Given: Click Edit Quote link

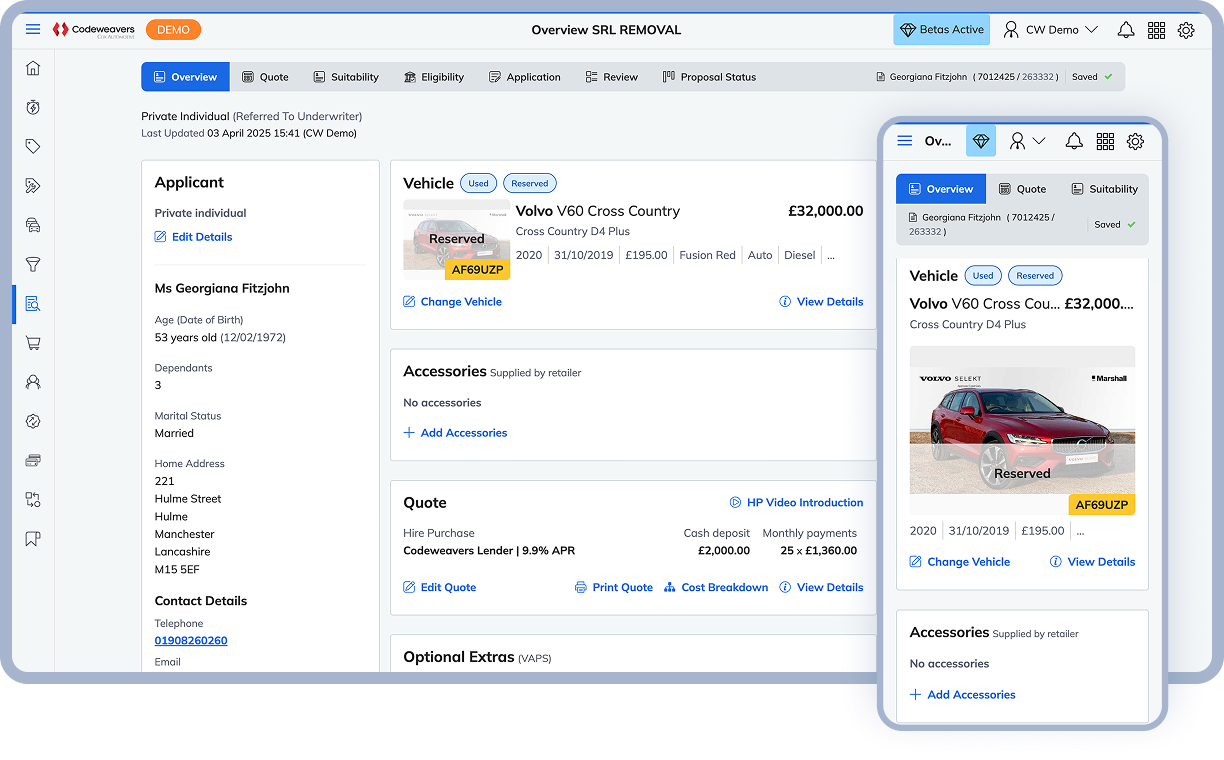Looking at the screenshot, I should tap(439, 588).
